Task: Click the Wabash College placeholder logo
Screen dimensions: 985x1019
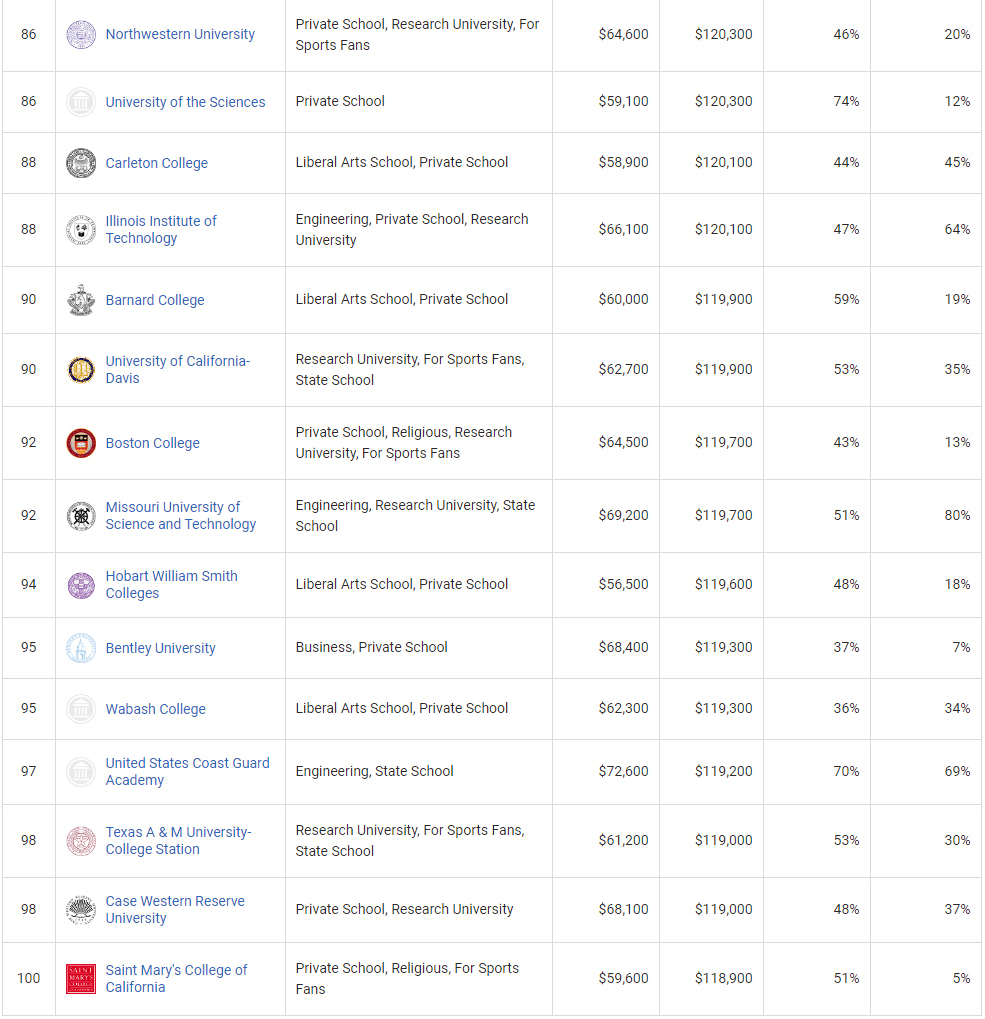Action: coord(81,709)
